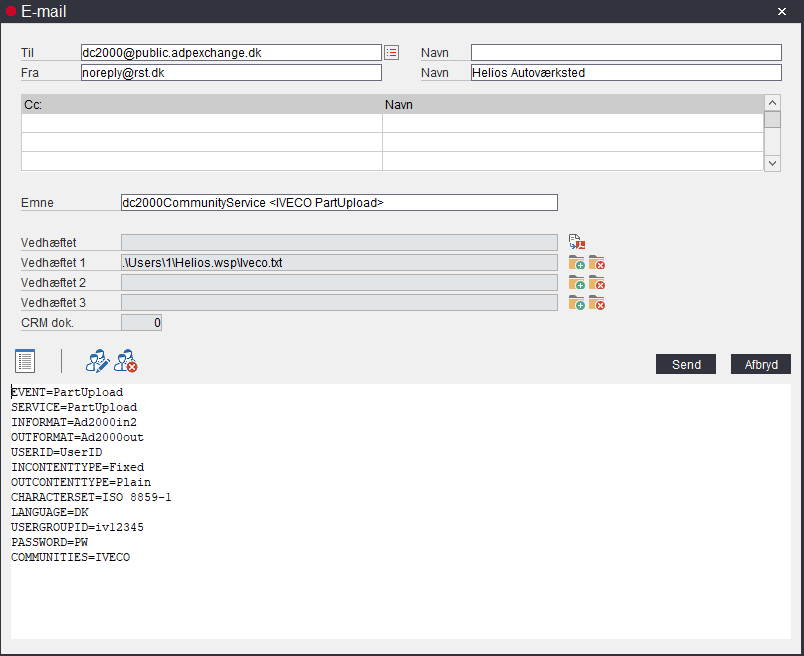Screen dimensions: 804x656
Task: Cancel the e-mail using Afbryd
Action: [x=761, y=364]
